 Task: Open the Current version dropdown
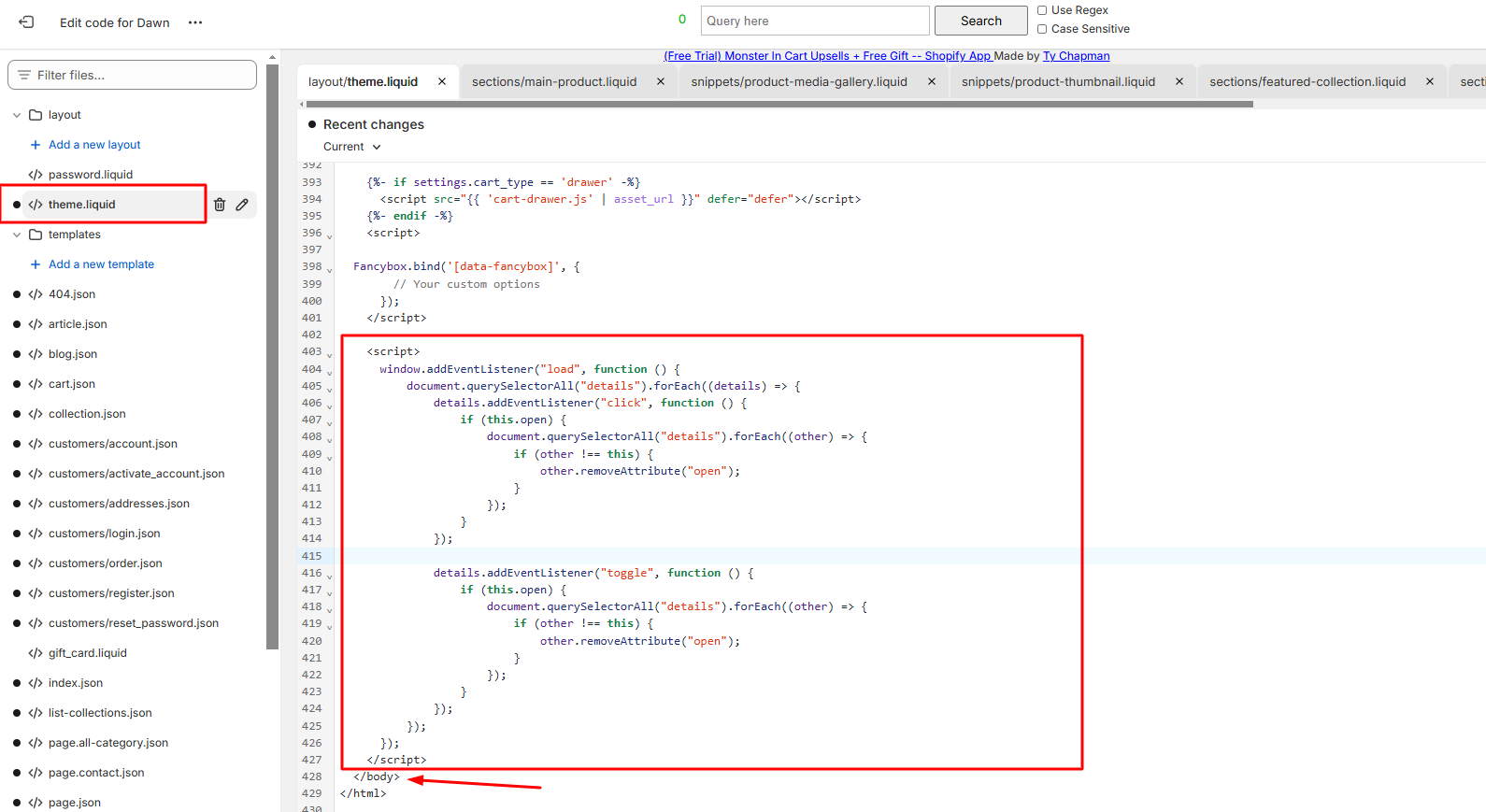pyautogui.click(x=352, y=147)
